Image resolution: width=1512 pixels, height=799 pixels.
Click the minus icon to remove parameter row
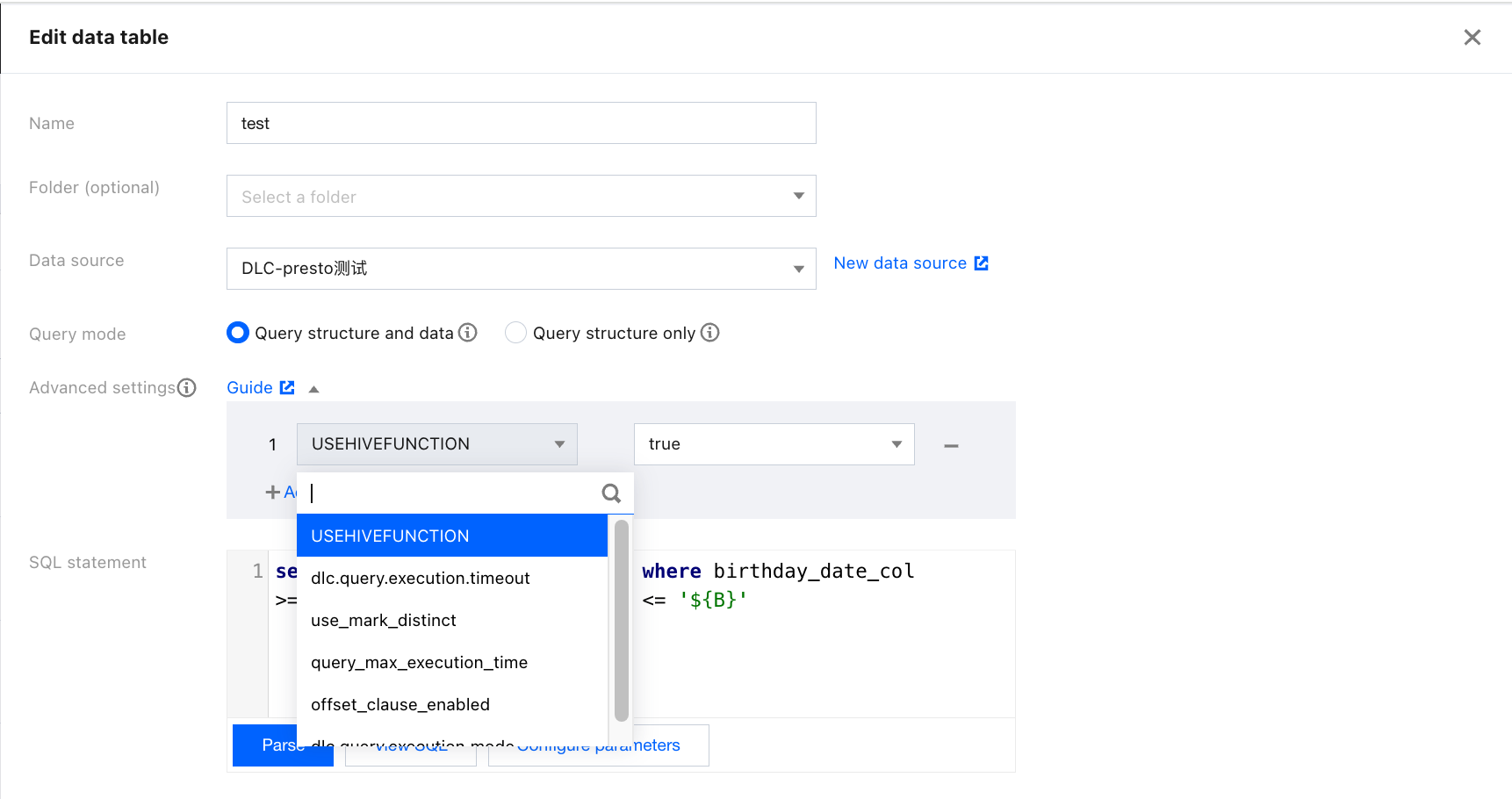[951, 446]
